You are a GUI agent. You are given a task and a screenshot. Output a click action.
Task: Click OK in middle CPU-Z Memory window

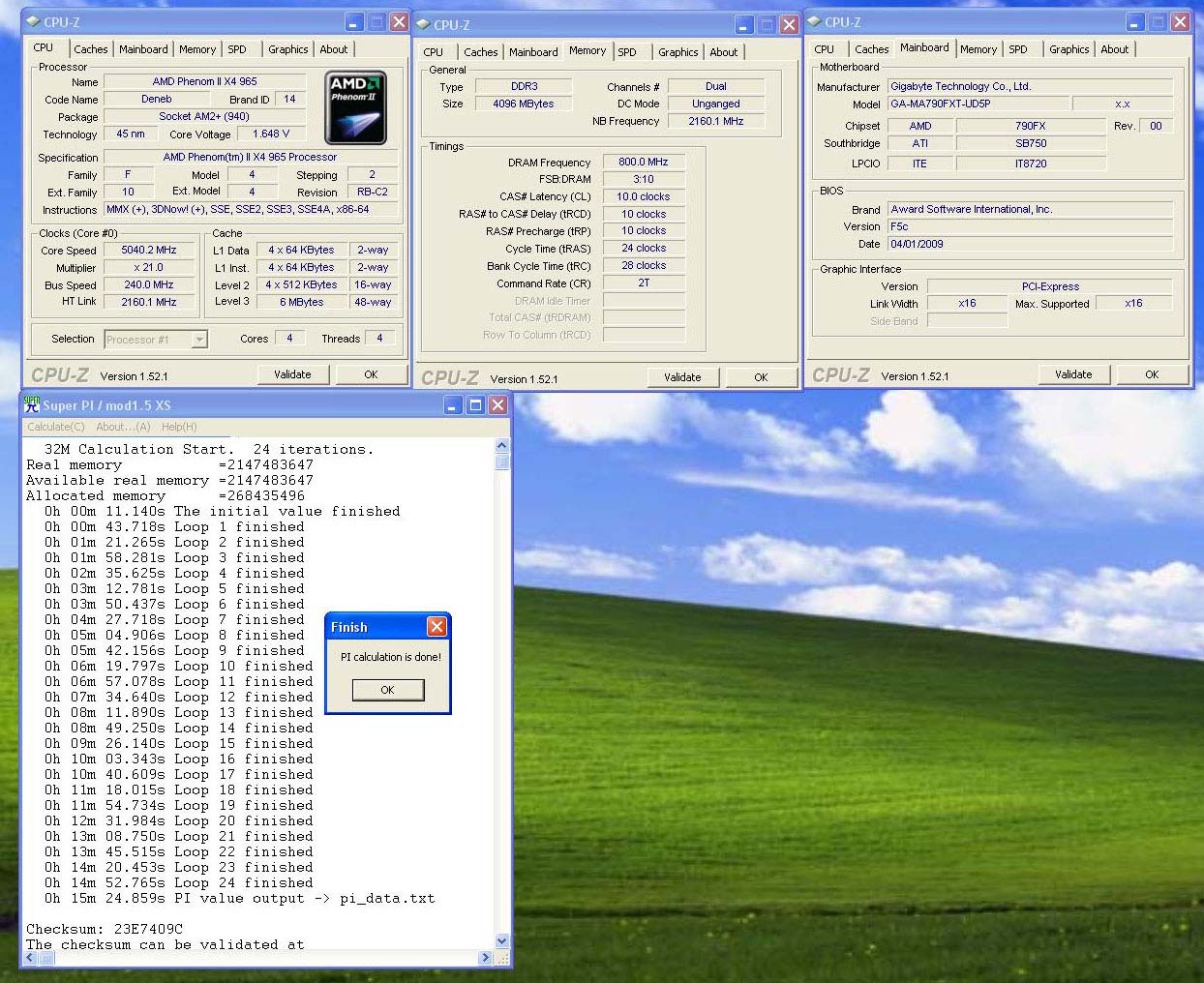pyautogui.click(x=761, y=377)
